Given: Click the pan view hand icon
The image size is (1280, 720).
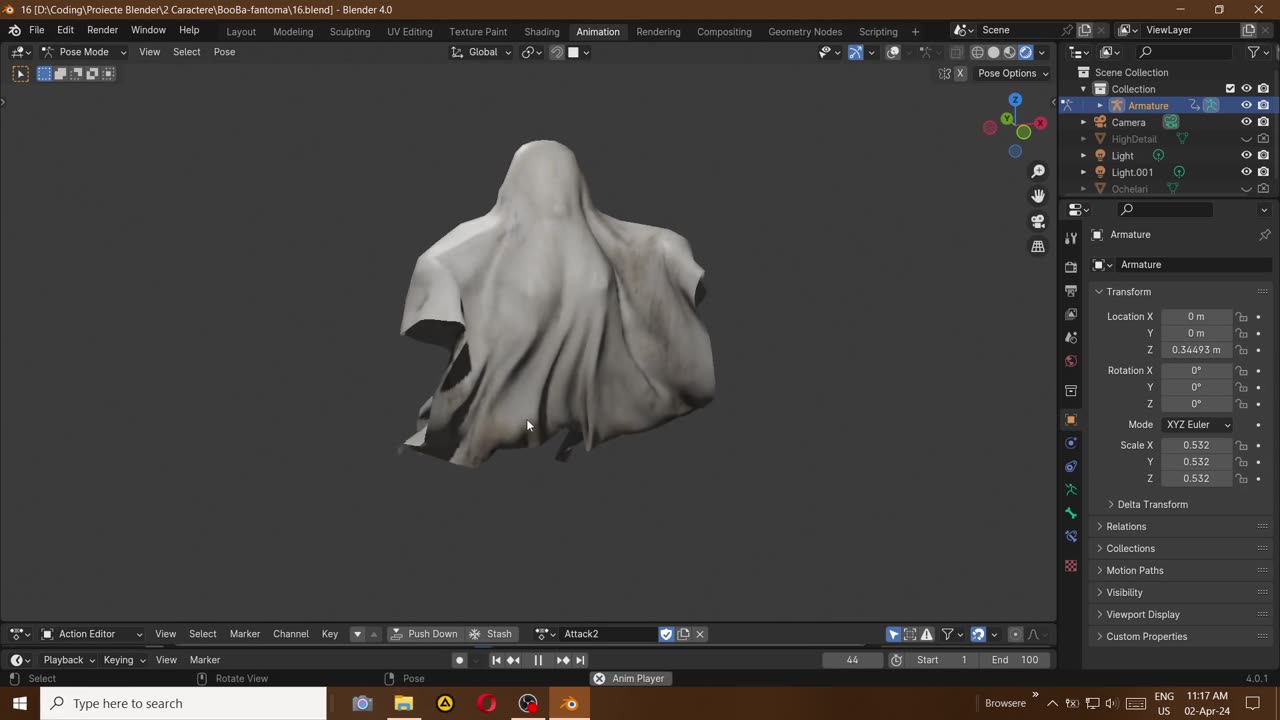Looking at the screenshot, I should pyautogui.click(x=1038, y=196).
